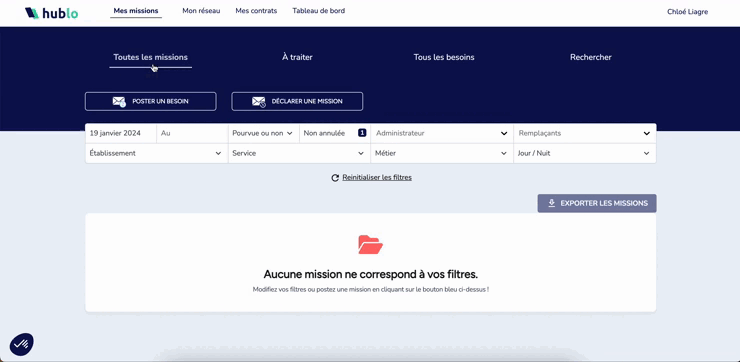The height and width of the screenshot is (362, 740).
Task: Open the Service dropdown
Action: coord(299,153)
